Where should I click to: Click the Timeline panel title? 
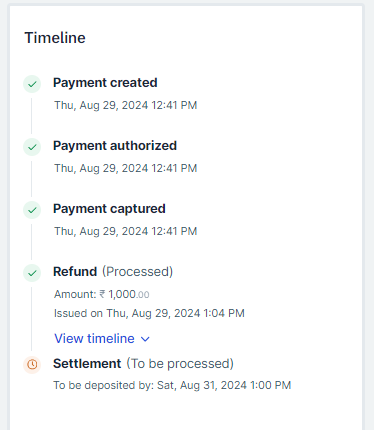[55, 38]
